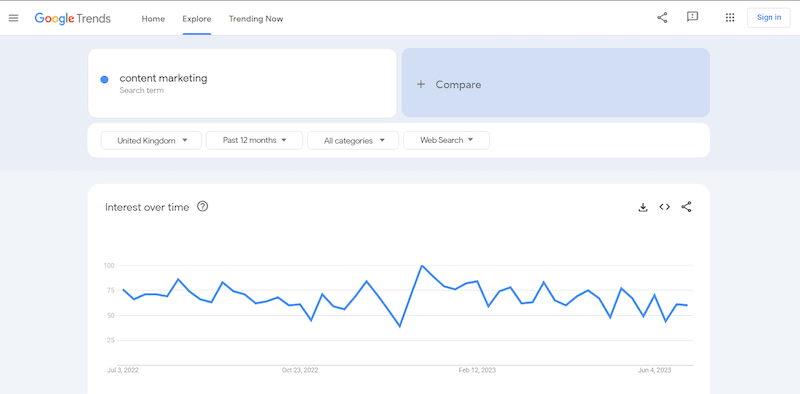The height and width of the screenshot is (394, 800).
Task: Select the Explore tab
Action: 197,19
